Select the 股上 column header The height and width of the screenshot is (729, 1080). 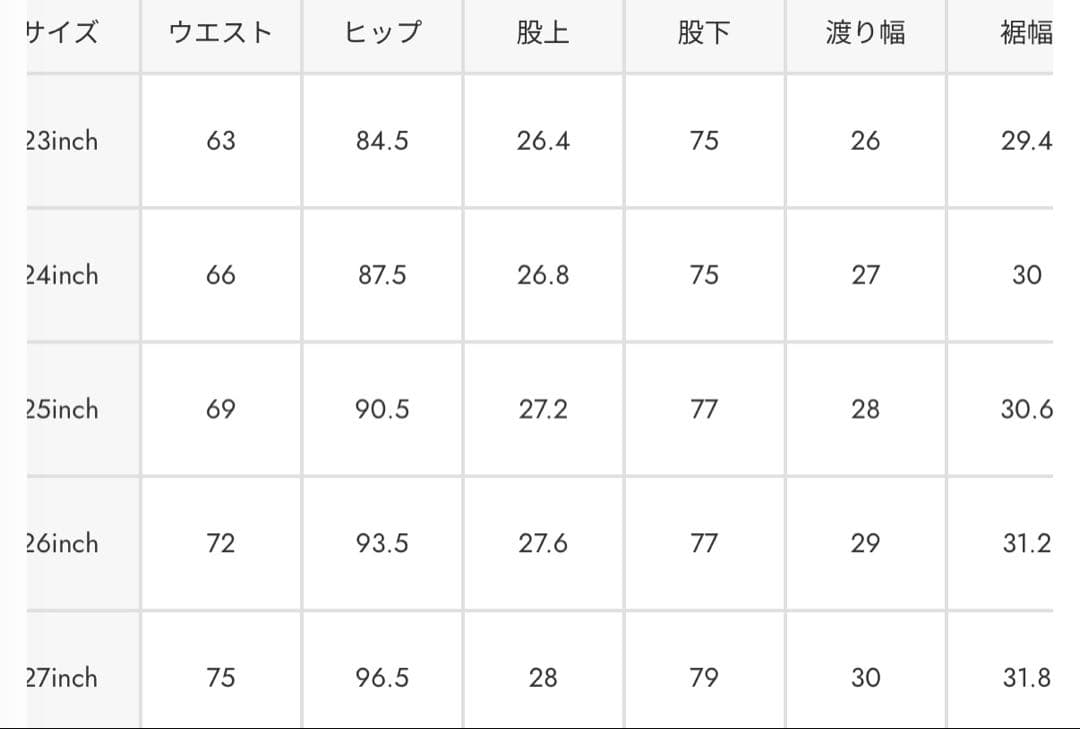[x=543, y=33]
